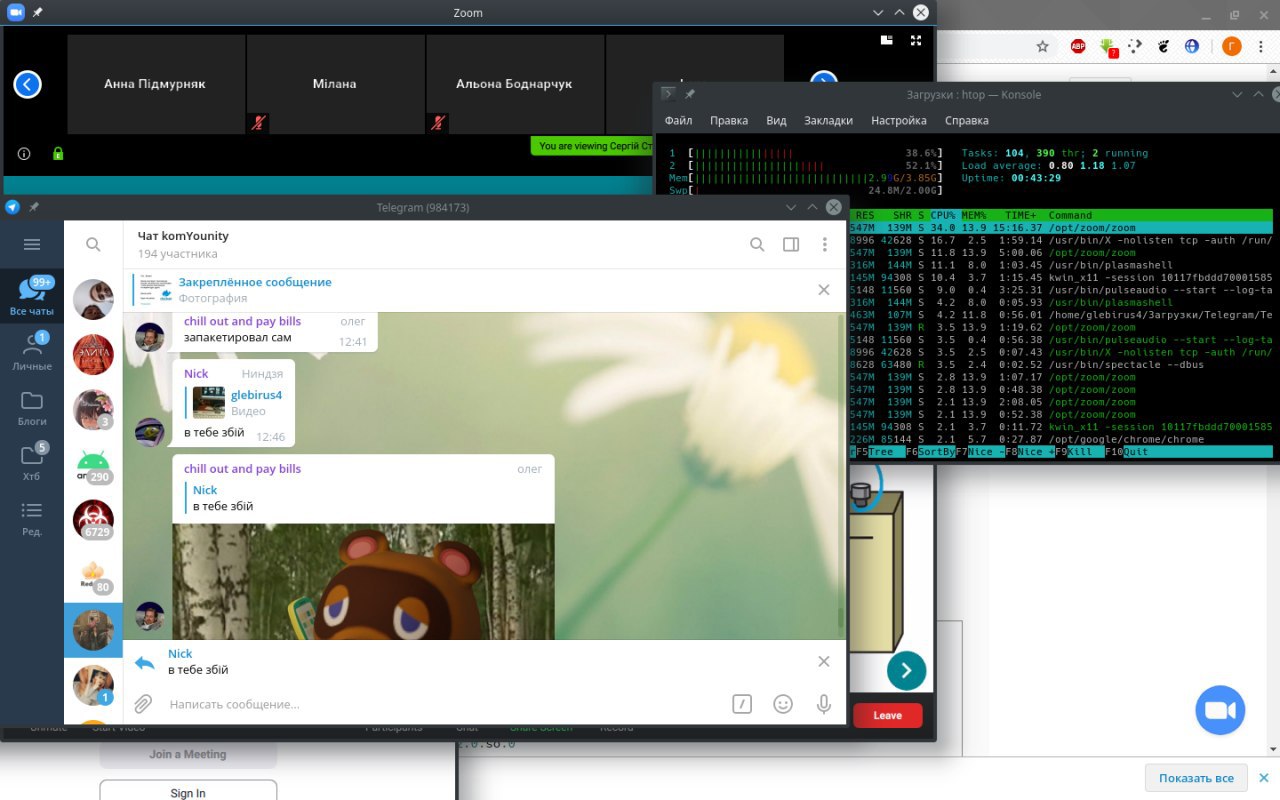Open chat with biohazard avatar, badge 6729
The width and height of the screenshot is (1280, 800).
(93, 519)
